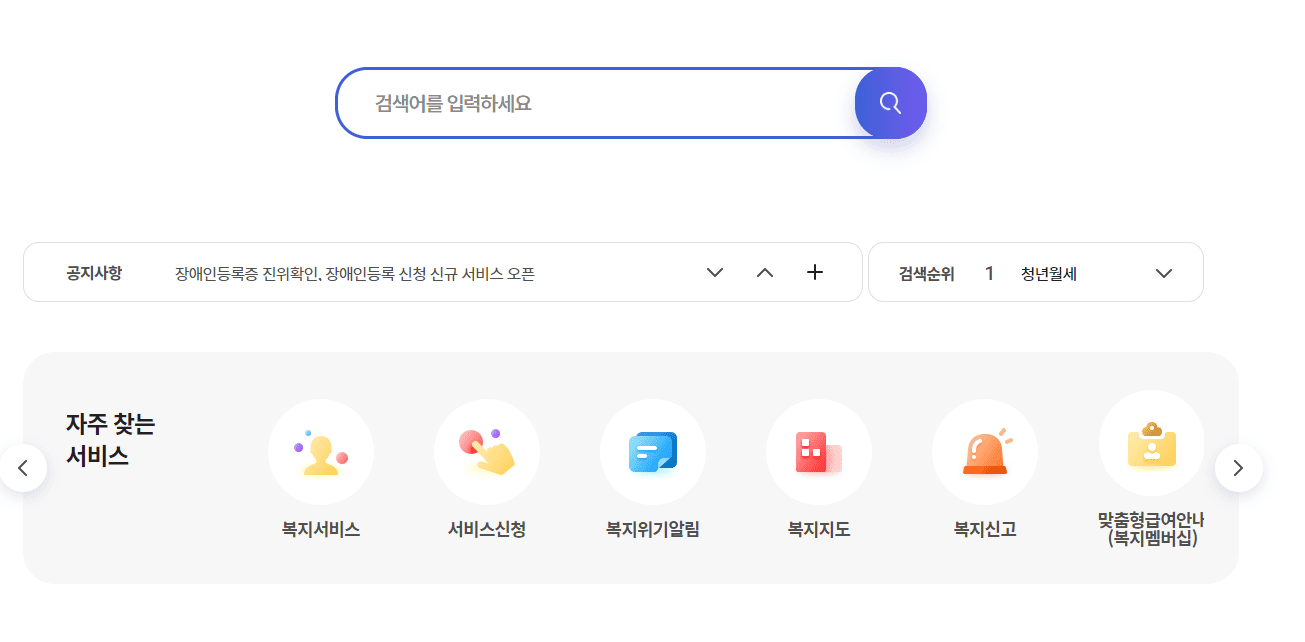1305x642 pixels.
Task: Open the 복지지도 map service icon
Action: (x=819, y=452)
